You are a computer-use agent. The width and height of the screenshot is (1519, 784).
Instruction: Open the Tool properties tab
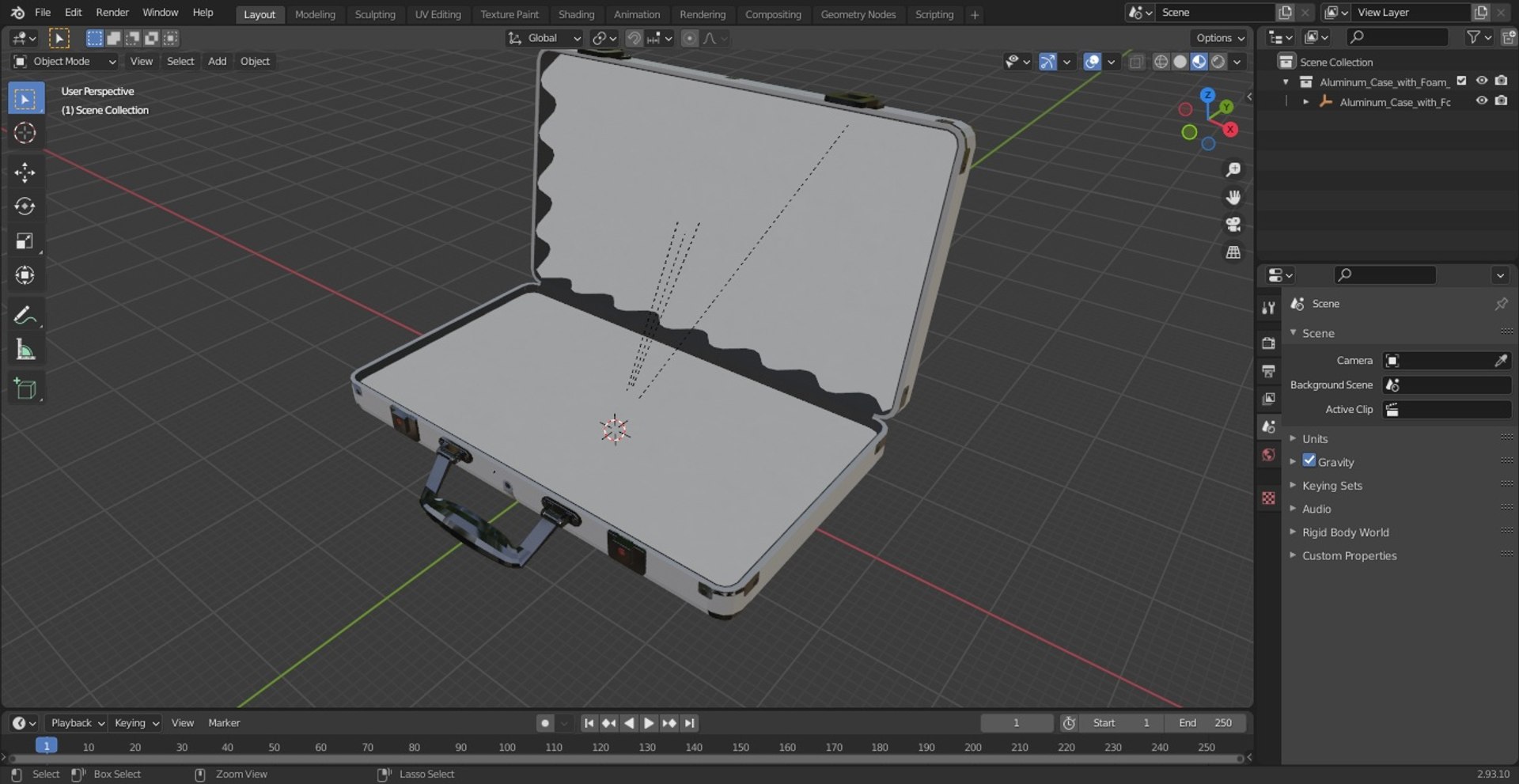pyautogui.click(x=1269, y=308)
